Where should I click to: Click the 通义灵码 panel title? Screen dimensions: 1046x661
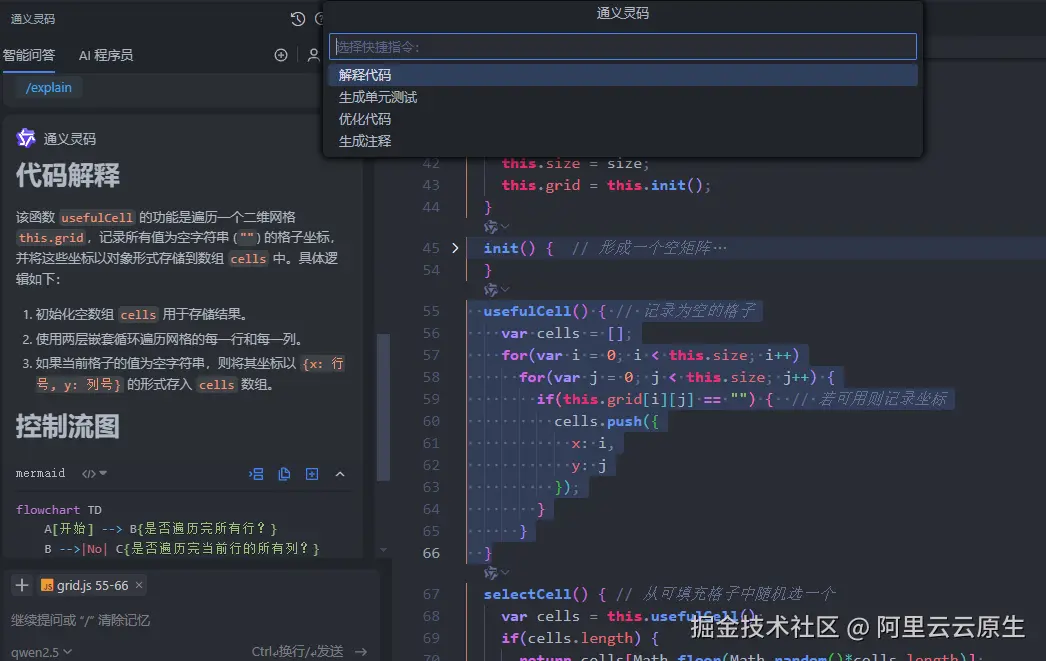33,19
